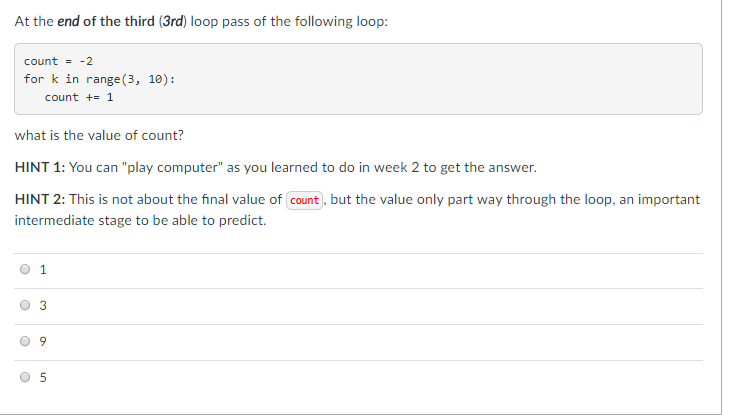The width and height of the screenshot is (735, 415).
Task: Click the bold "HINT 1:" label
Action: pyautogui.click(x=40, y=167)
